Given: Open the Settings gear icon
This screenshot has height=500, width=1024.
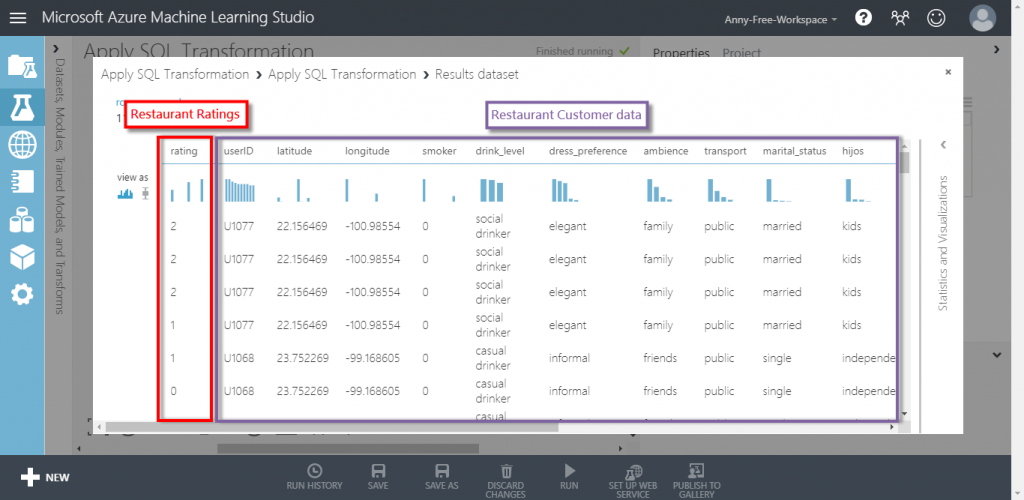Looking at the screenshot, I should (22, 295).
